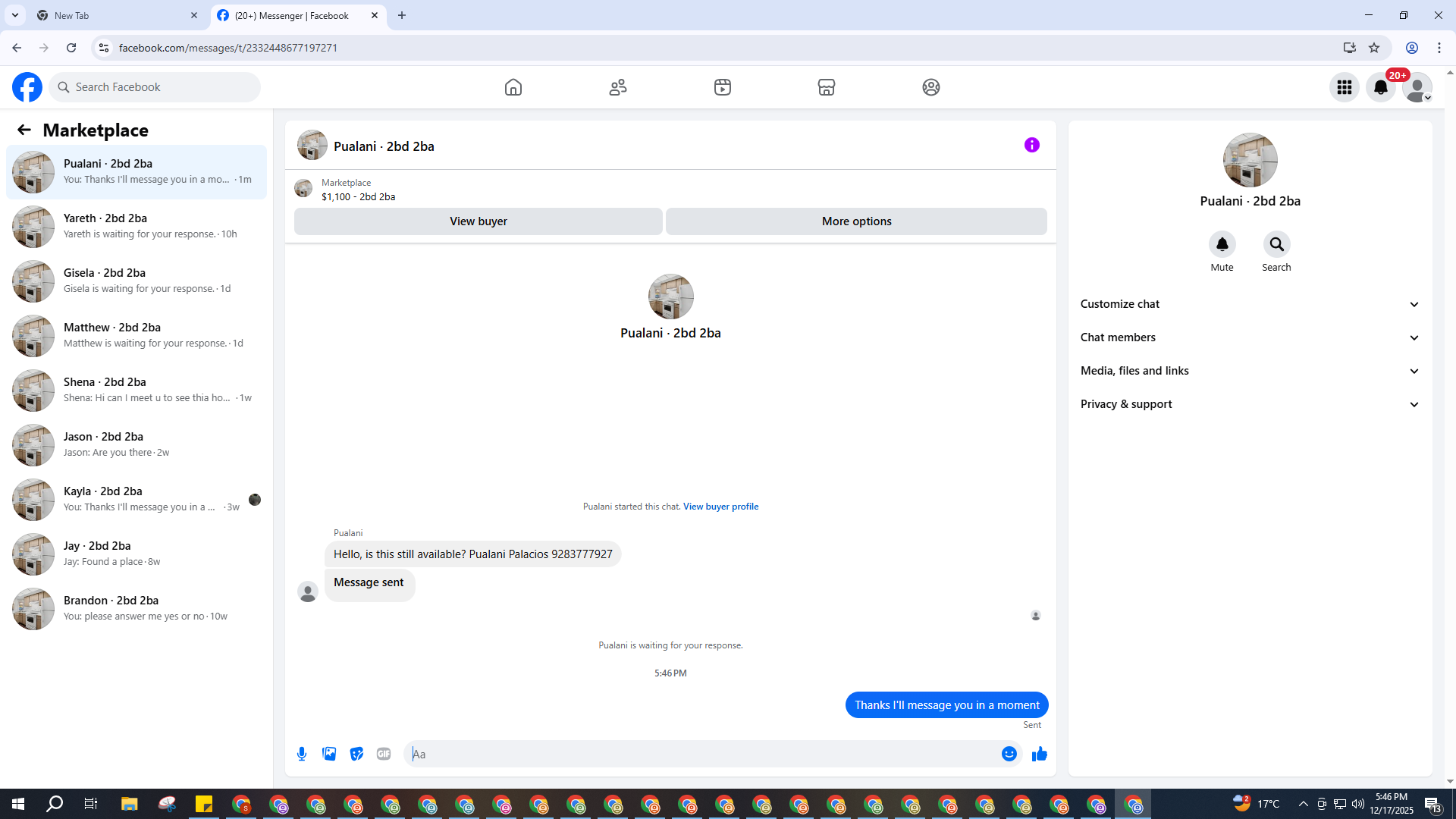Open the View buyer profile link

720,507
